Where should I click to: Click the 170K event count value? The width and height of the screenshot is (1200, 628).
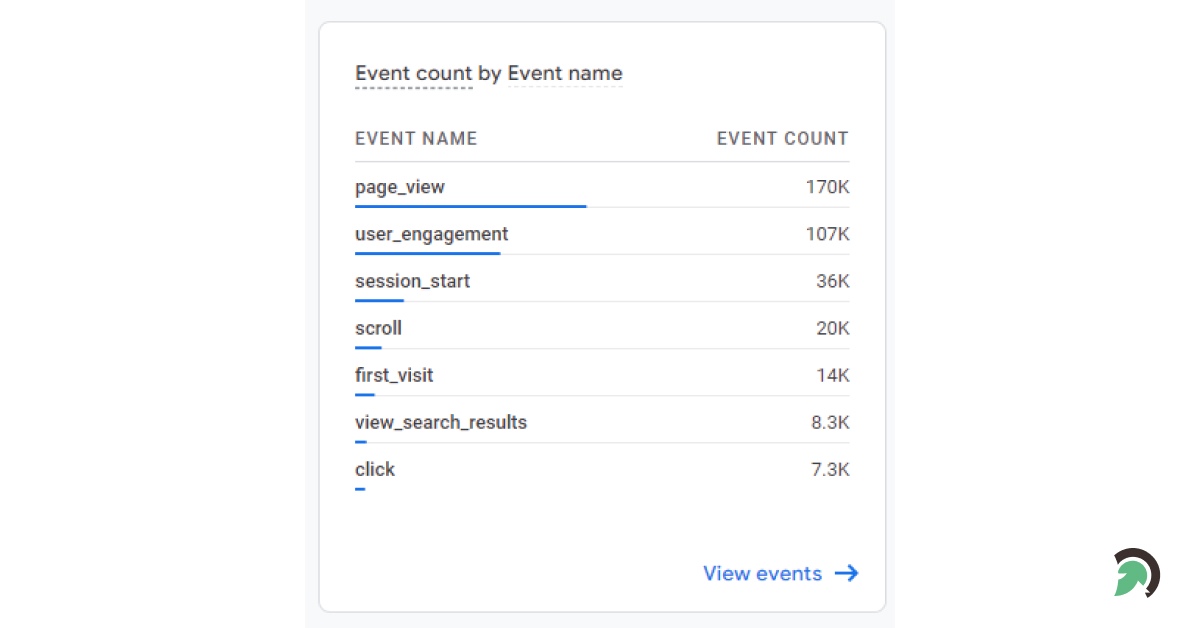point(829,187)
